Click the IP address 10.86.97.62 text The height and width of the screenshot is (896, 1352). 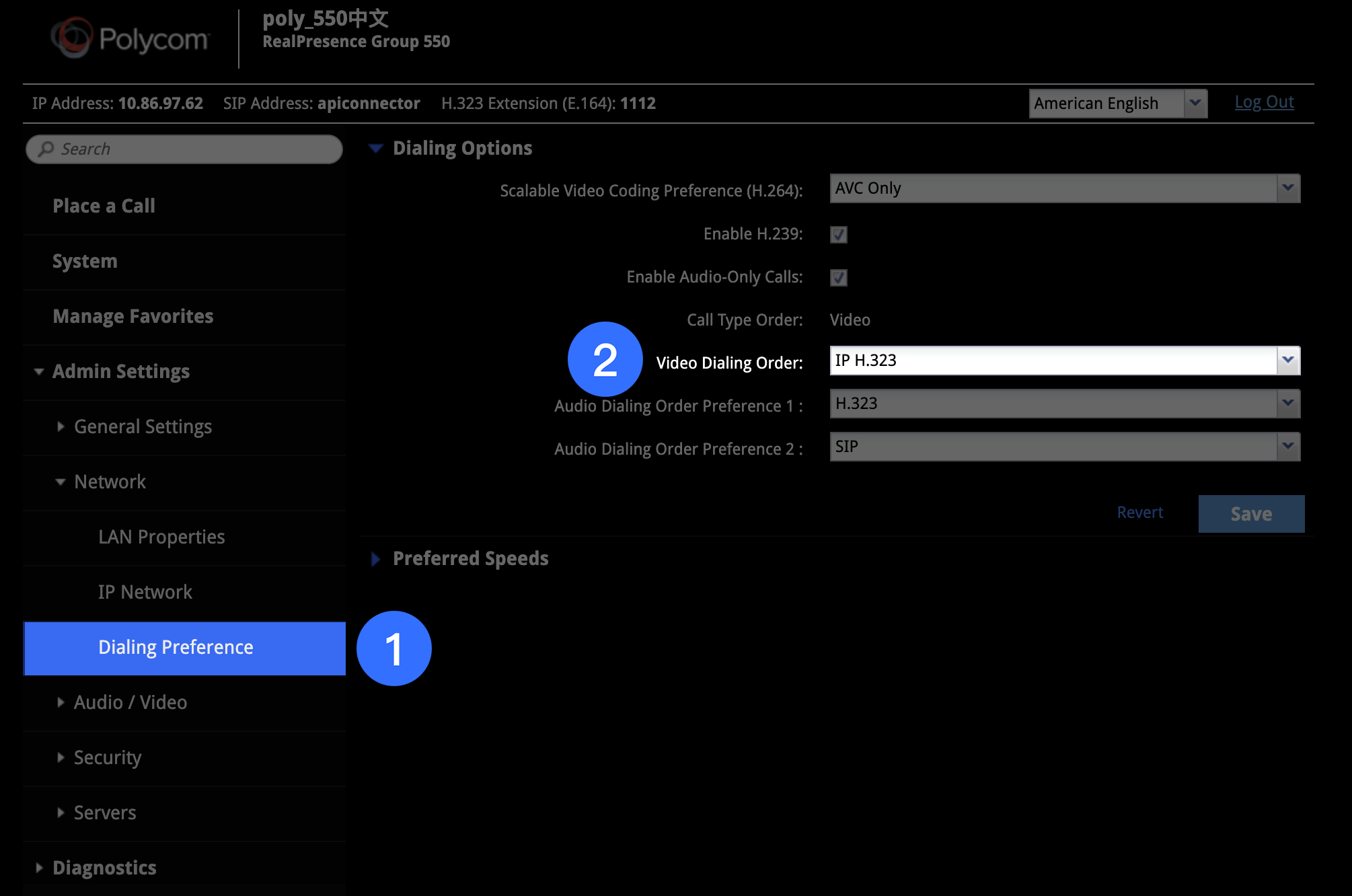click(161, 104)
